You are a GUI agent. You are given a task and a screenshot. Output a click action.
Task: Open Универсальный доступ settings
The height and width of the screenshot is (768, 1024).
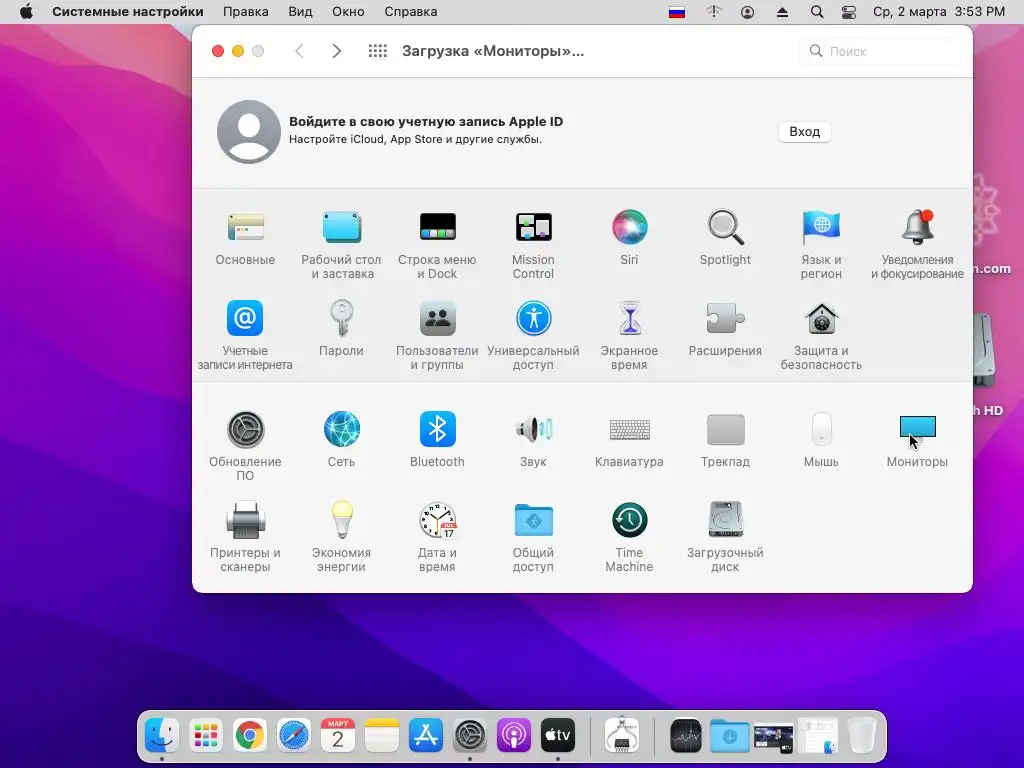533,336
